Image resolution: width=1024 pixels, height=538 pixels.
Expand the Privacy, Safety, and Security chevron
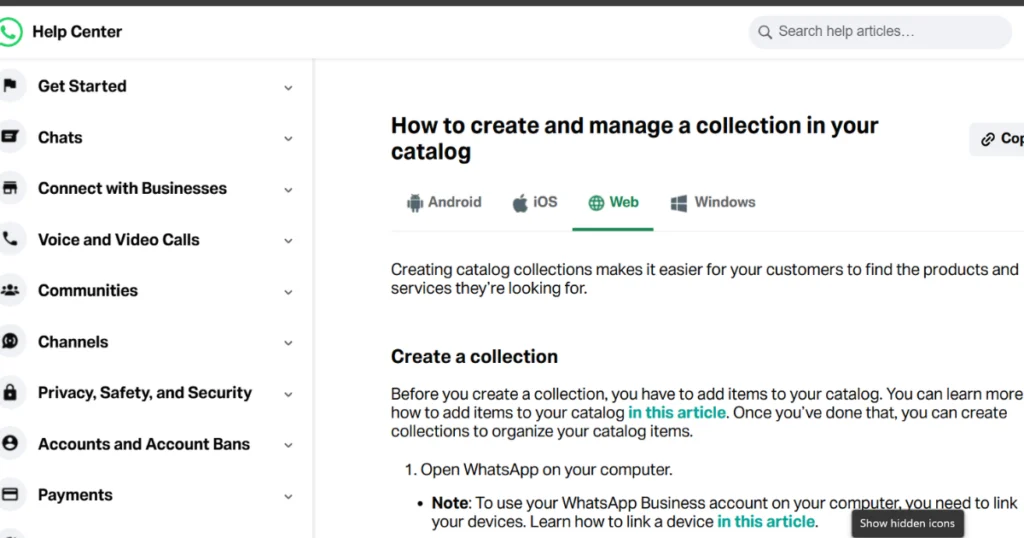288,394
